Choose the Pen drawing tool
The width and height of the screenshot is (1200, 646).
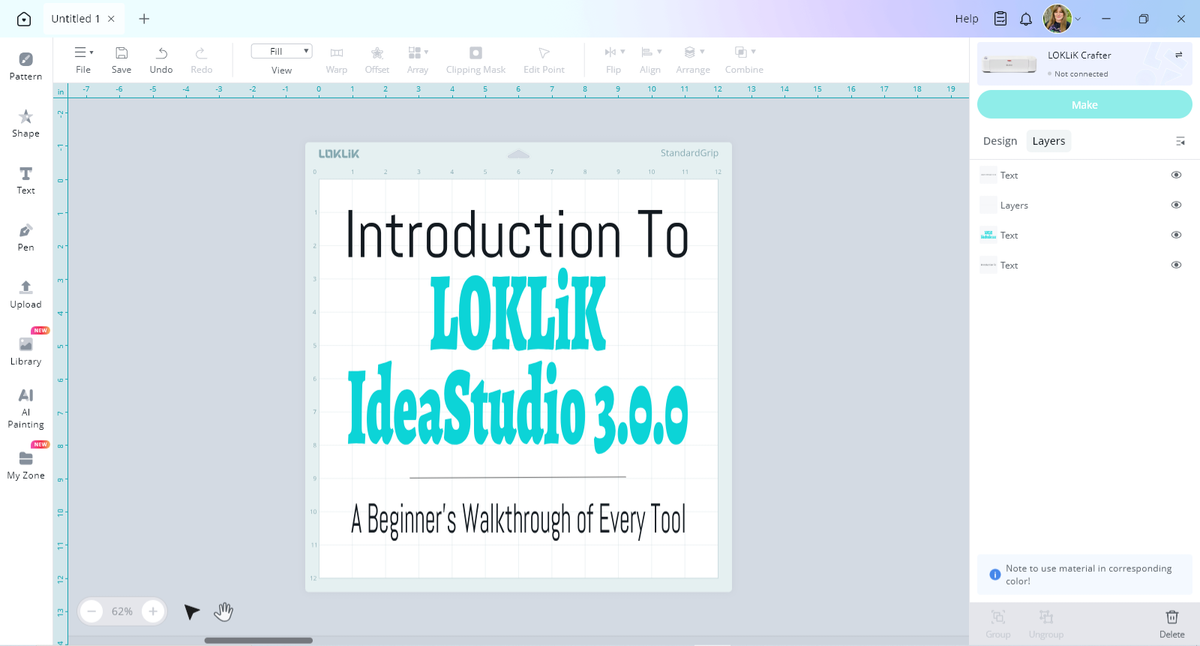[26, 237]
